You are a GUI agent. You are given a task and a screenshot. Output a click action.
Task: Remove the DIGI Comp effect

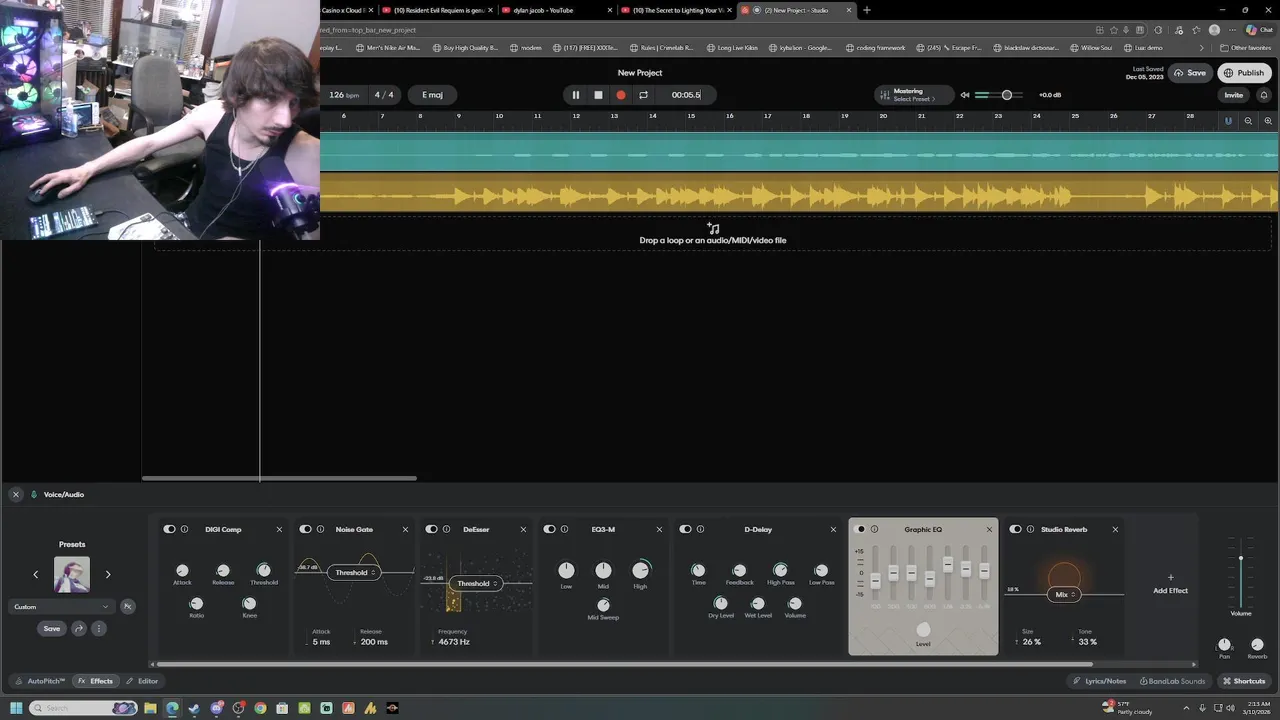click(x=279, y=529)
